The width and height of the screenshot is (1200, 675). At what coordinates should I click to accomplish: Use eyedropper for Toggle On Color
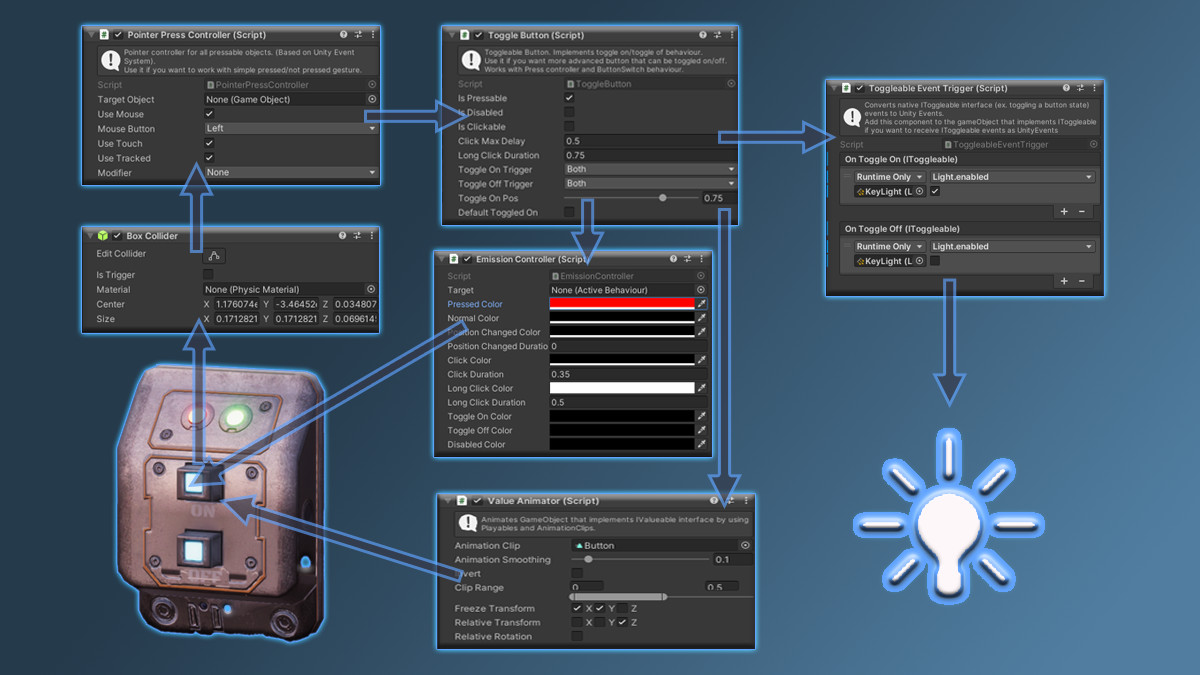point(702,416)
